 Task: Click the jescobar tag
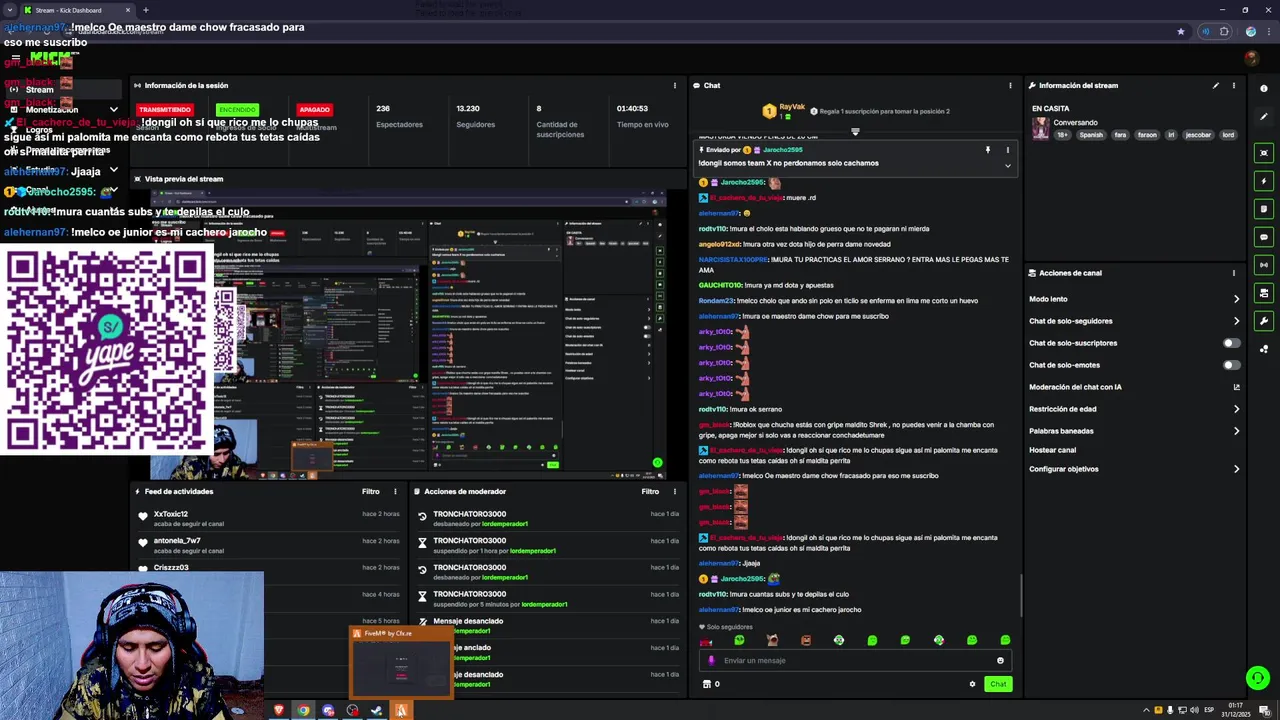click(1198, 135)
